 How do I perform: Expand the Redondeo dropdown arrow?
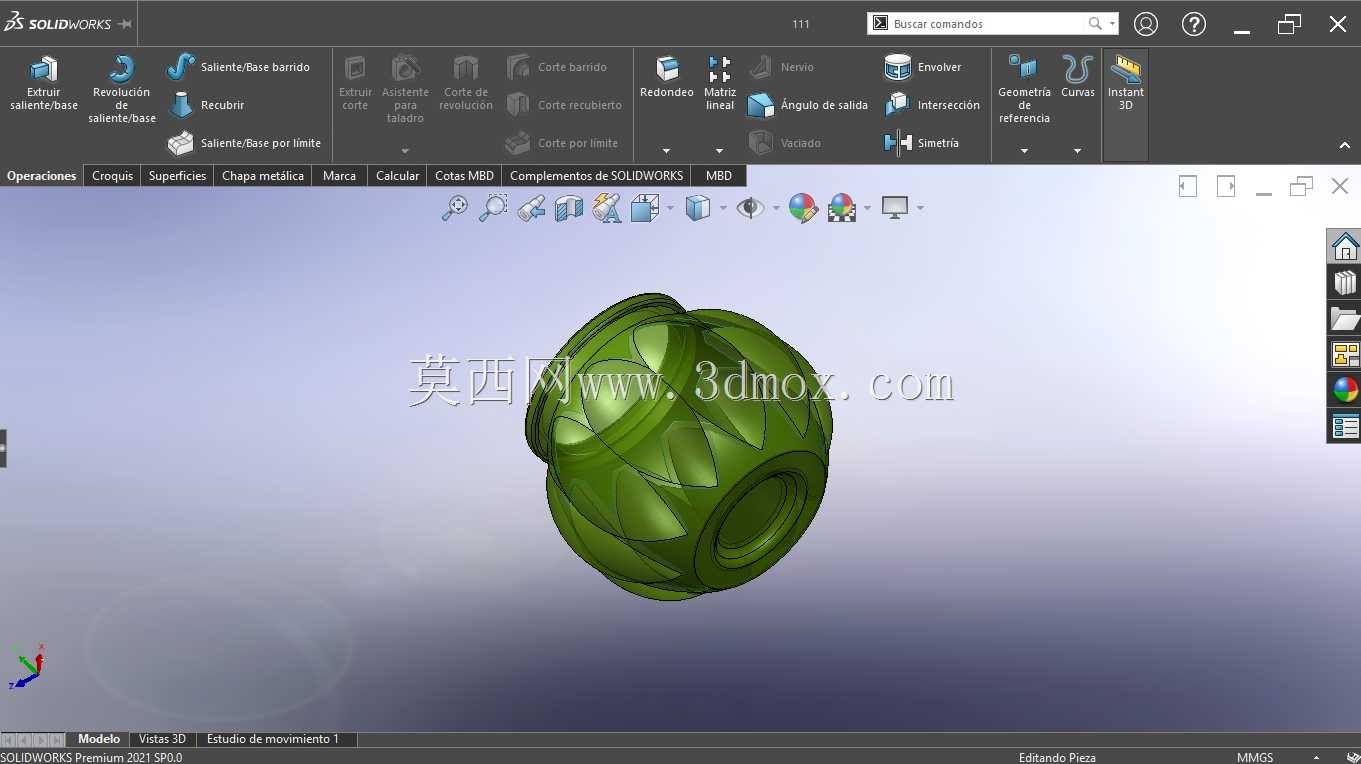[667, 151]
